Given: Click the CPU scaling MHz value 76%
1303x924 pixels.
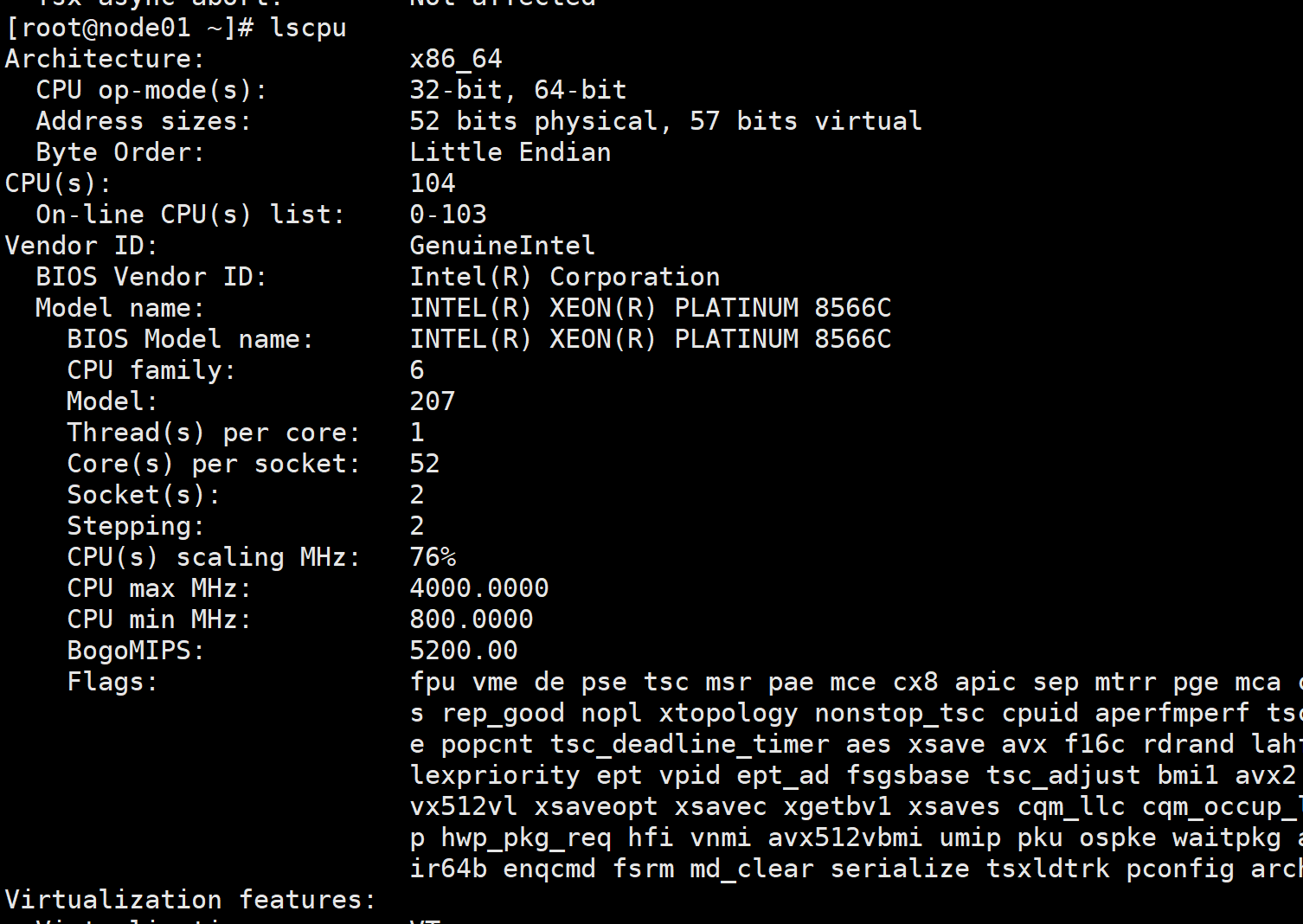Looking at the screenshot, I should tap(432, 557).
